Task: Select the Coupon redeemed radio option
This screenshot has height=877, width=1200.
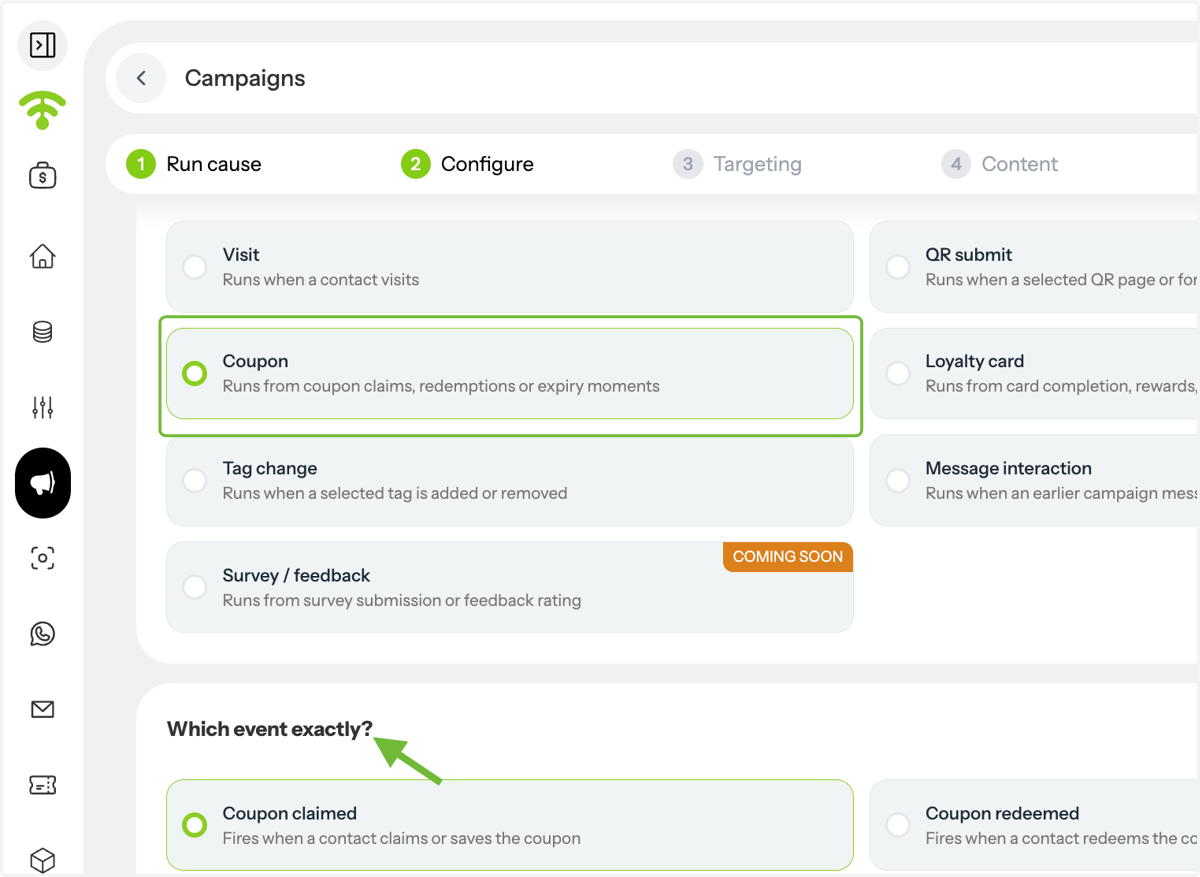Action: click(898, 826)
